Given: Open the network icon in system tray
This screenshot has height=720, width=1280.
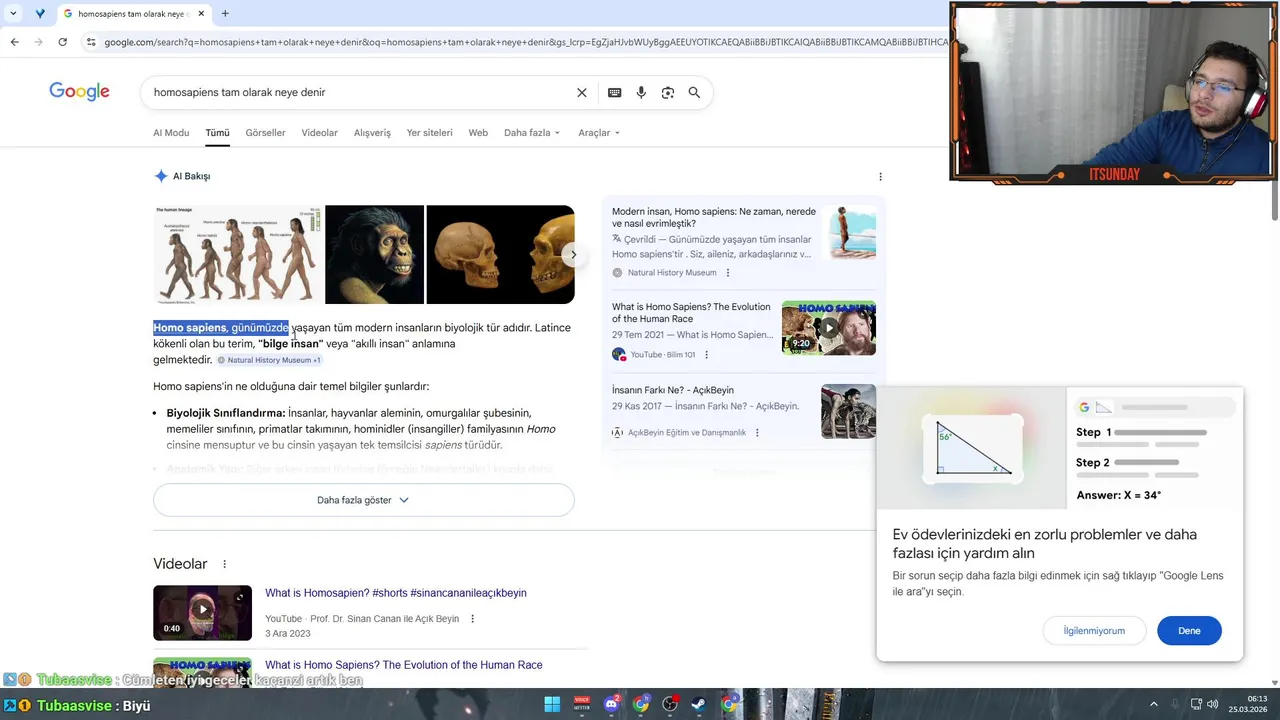Looking at the screenshot, I should pos(1196,704).
